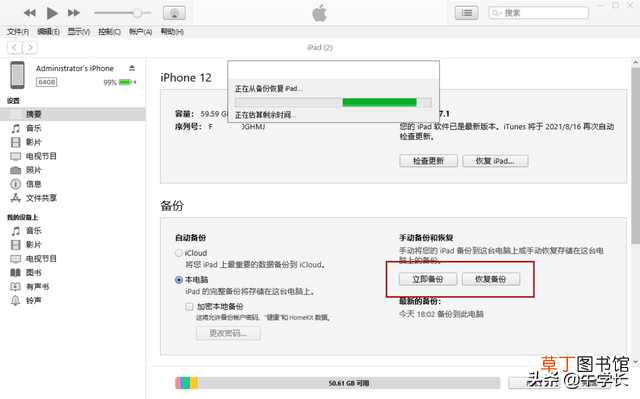Open the 控制(C) menu
The width and height of the screenshot is (640, 399).
coord(109,32)
